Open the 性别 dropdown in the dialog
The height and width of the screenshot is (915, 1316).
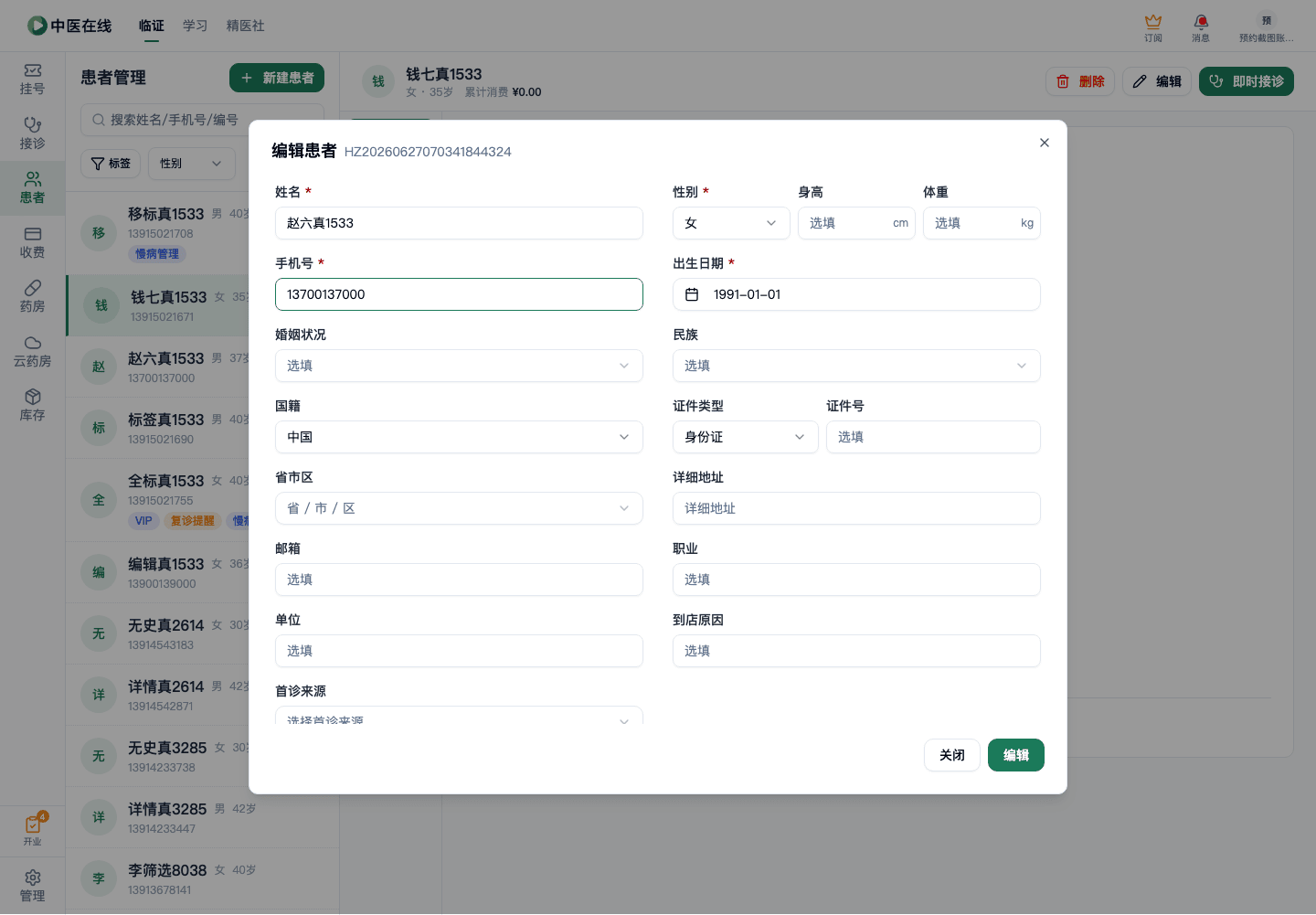(x=731, y=223)
